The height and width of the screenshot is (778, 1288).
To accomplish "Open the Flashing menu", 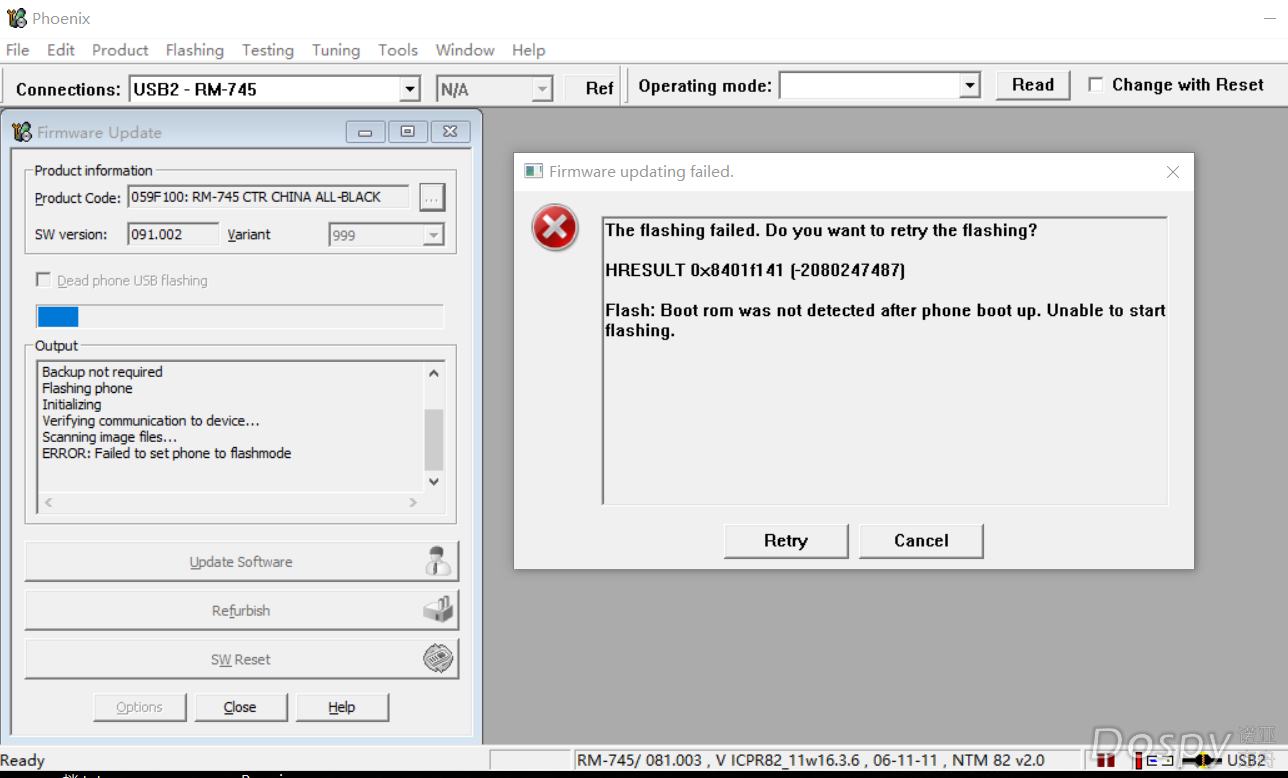I will 195,50.
